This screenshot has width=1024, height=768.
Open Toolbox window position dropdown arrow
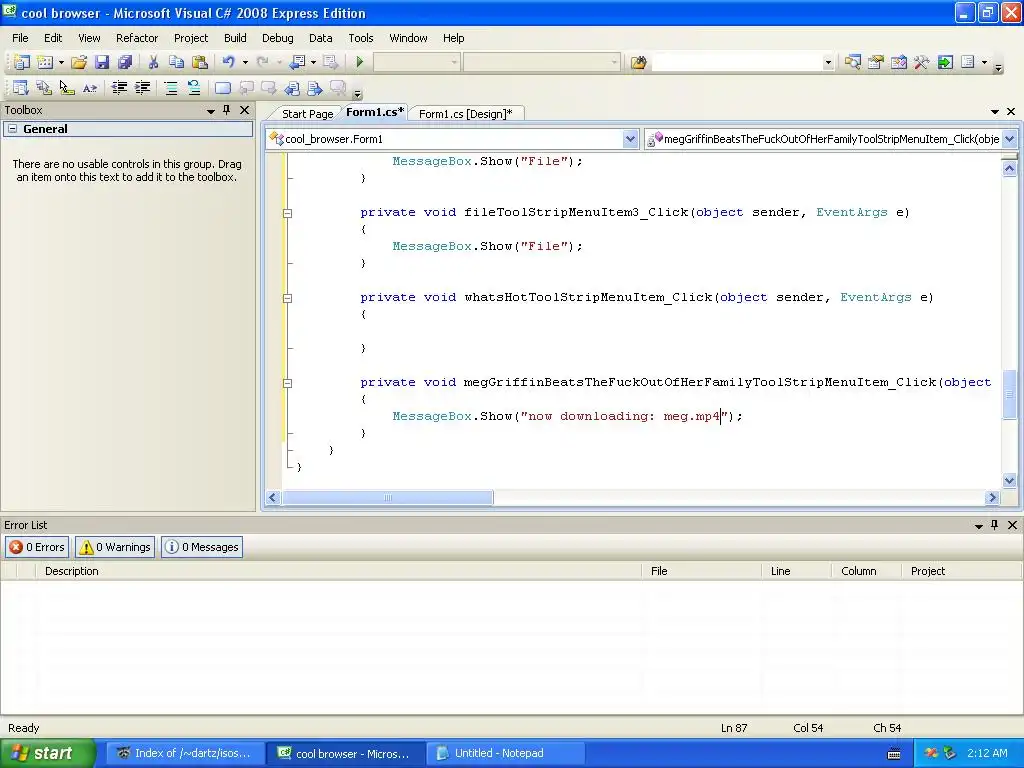pos(211,111)
